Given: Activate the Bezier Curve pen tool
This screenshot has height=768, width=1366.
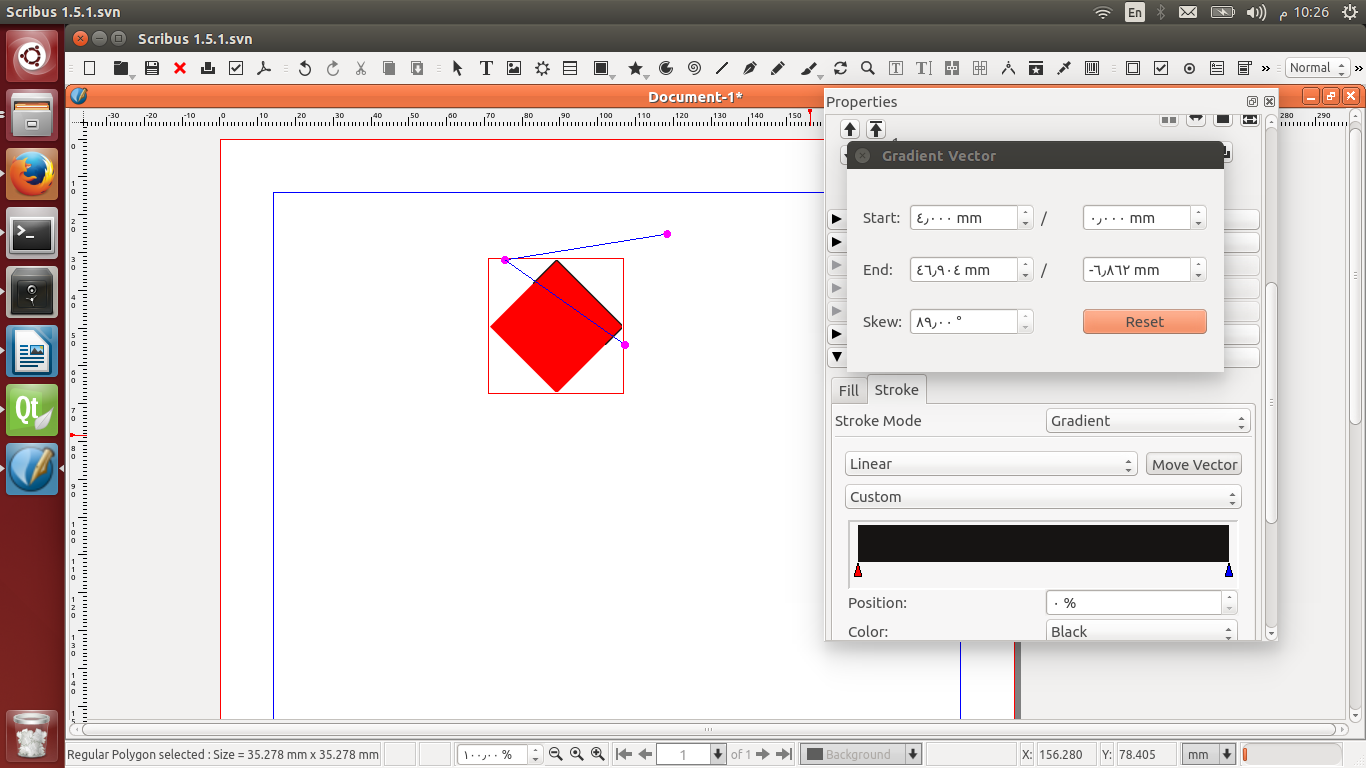Looking at the screenshot, I should coord(750,68).
